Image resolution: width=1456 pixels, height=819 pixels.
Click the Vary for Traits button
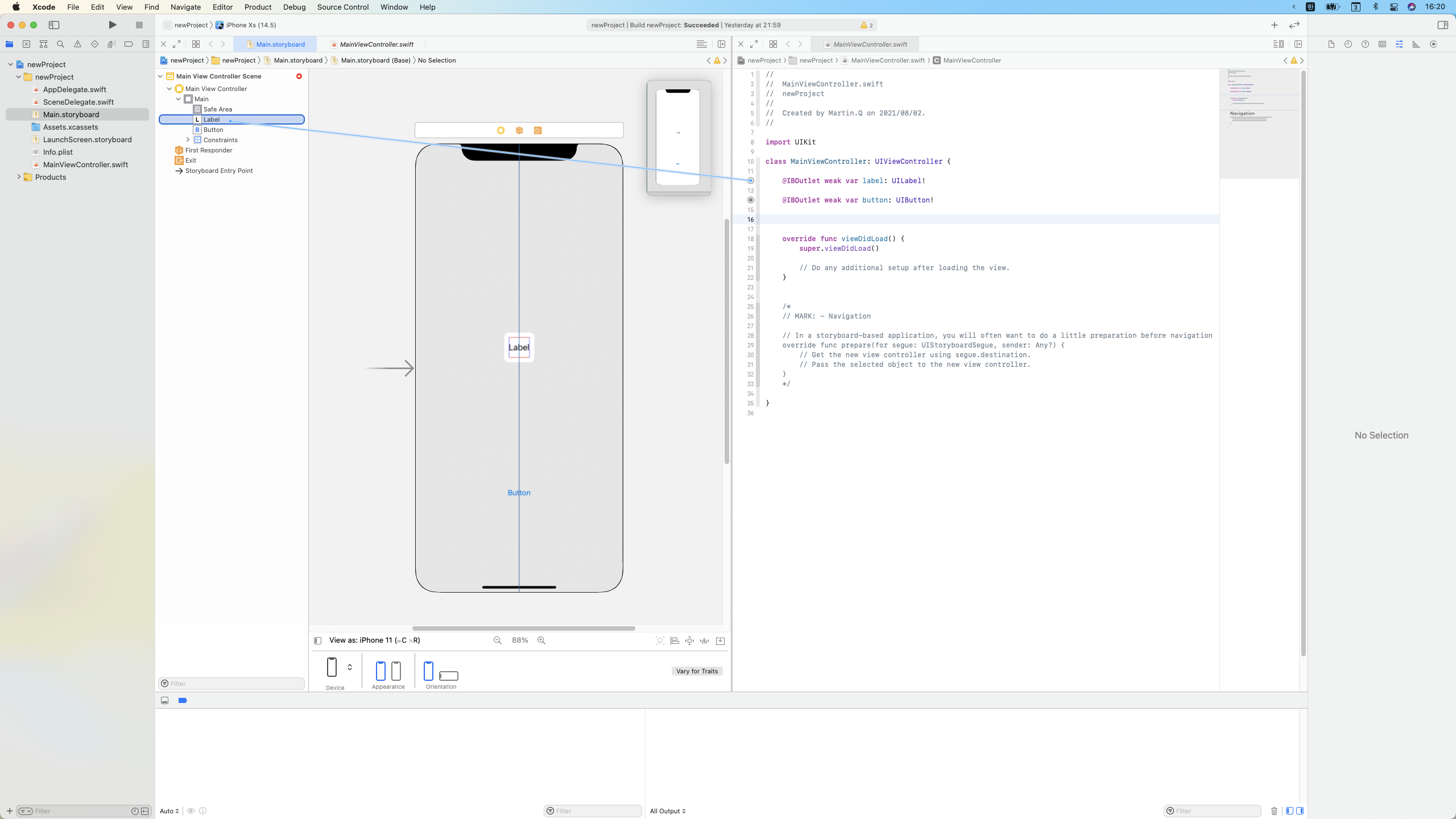[697, 671]
